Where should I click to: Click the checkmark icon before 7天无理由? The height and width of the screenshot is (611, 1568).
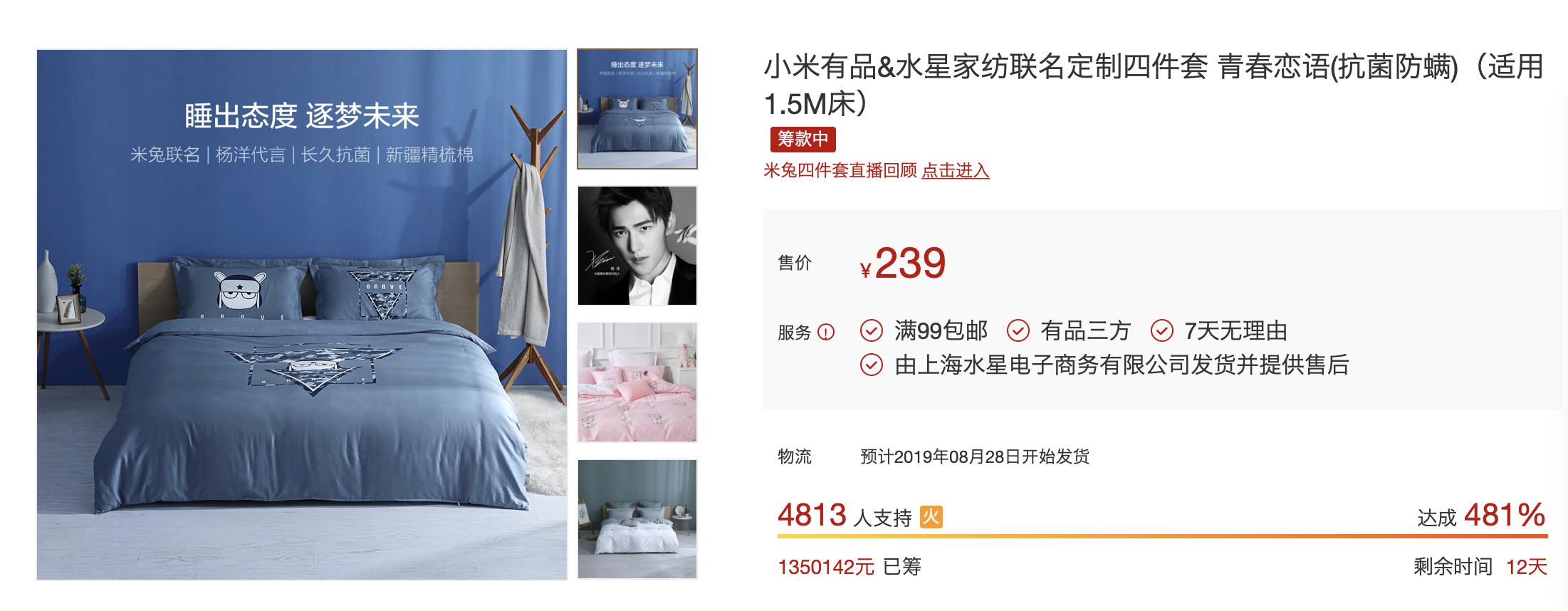[1162, 330]
